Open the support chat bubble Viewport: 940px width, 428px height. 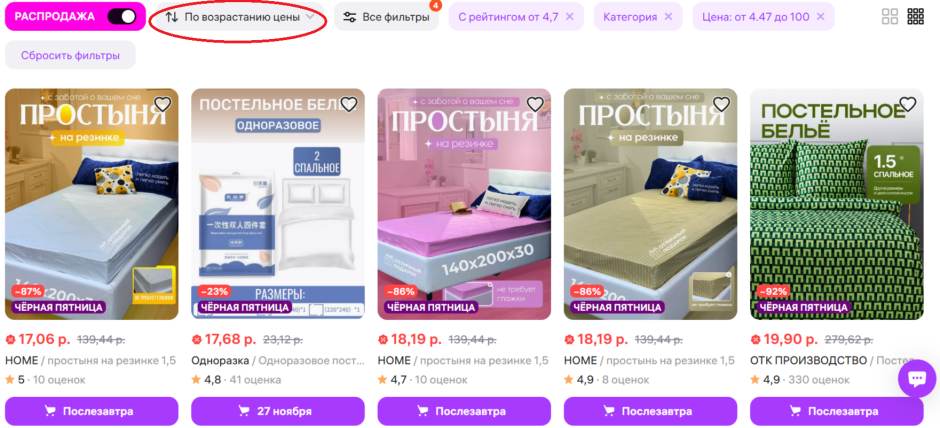point(917,378)
